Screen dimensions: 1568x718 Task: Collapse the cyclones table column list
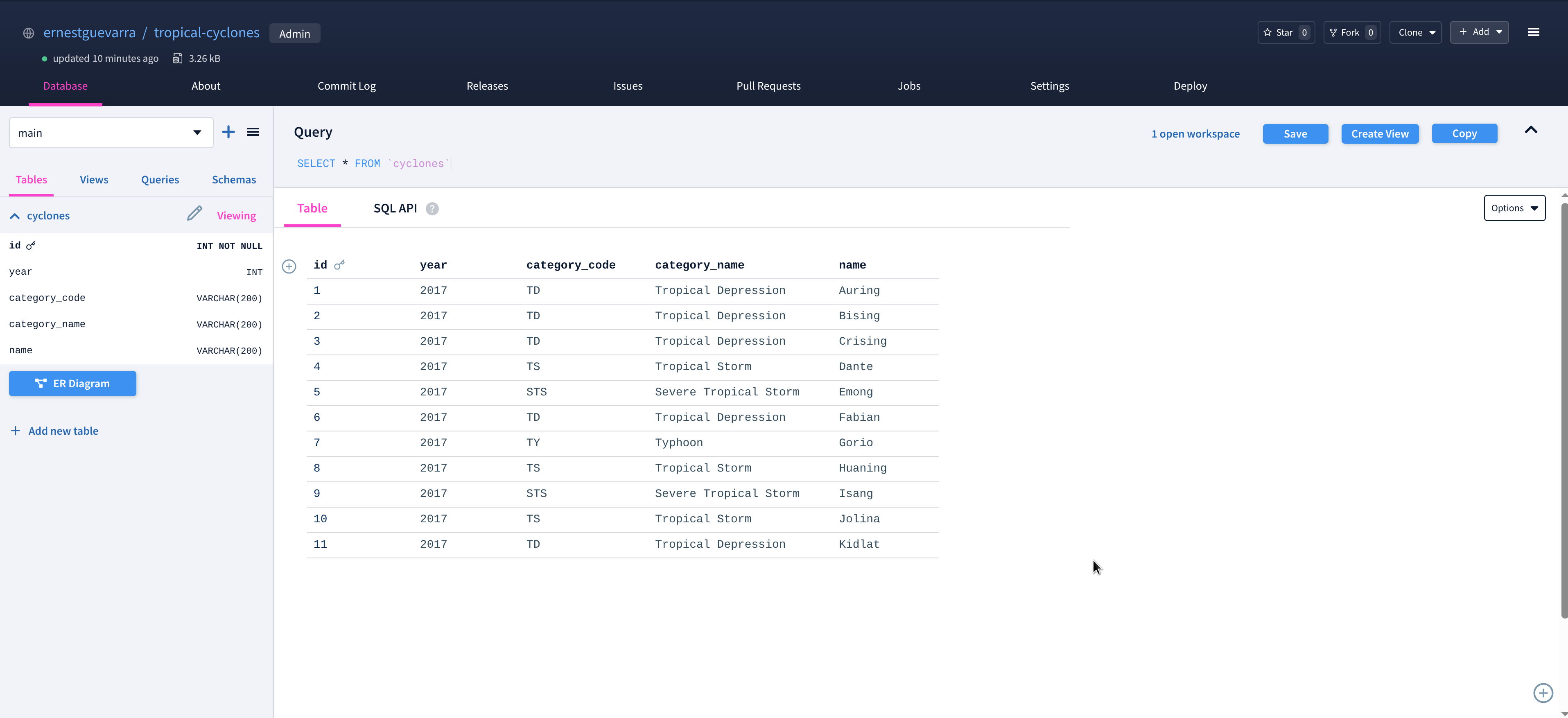15,216
